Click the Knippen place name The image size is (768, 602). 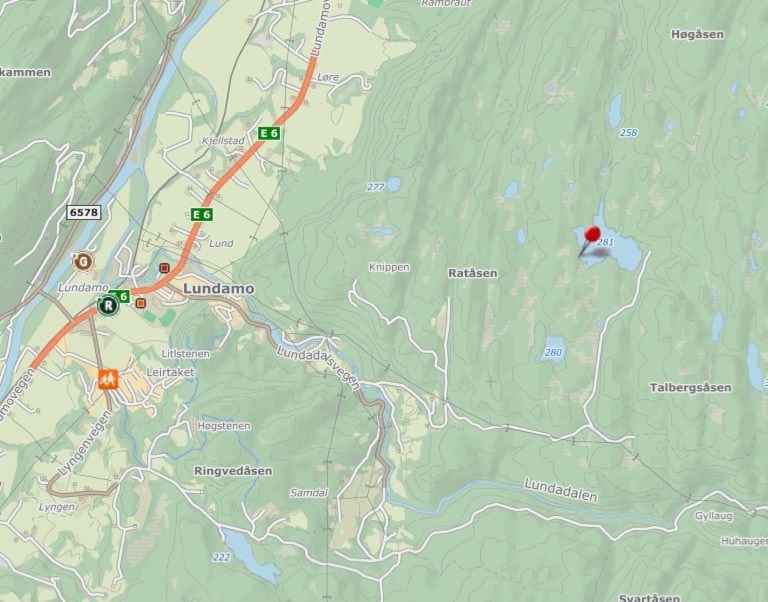click(x=389, y=267)
